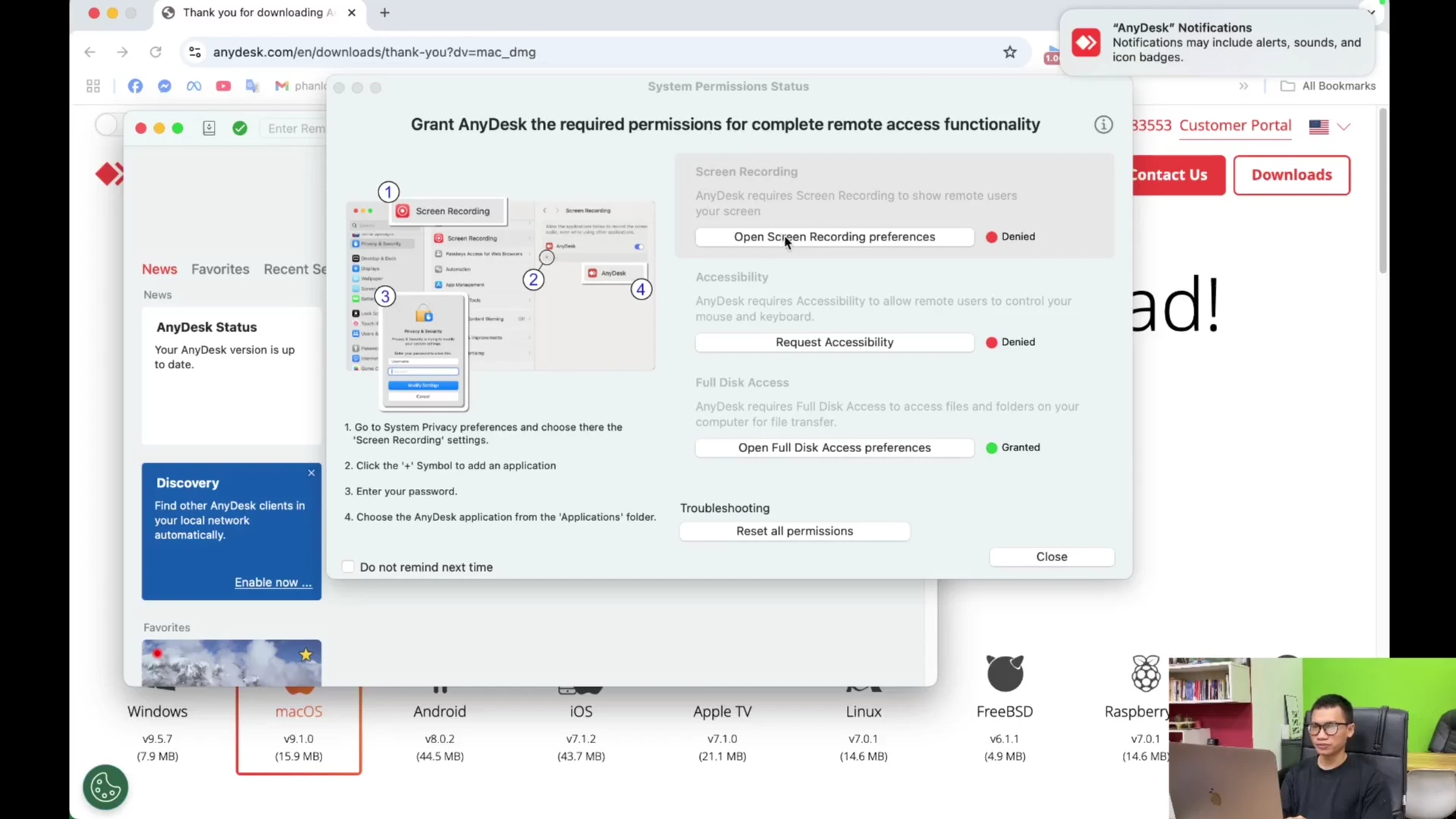Click webpage vertical scrollbar

pyautogui.click(x=1383, y=192)
